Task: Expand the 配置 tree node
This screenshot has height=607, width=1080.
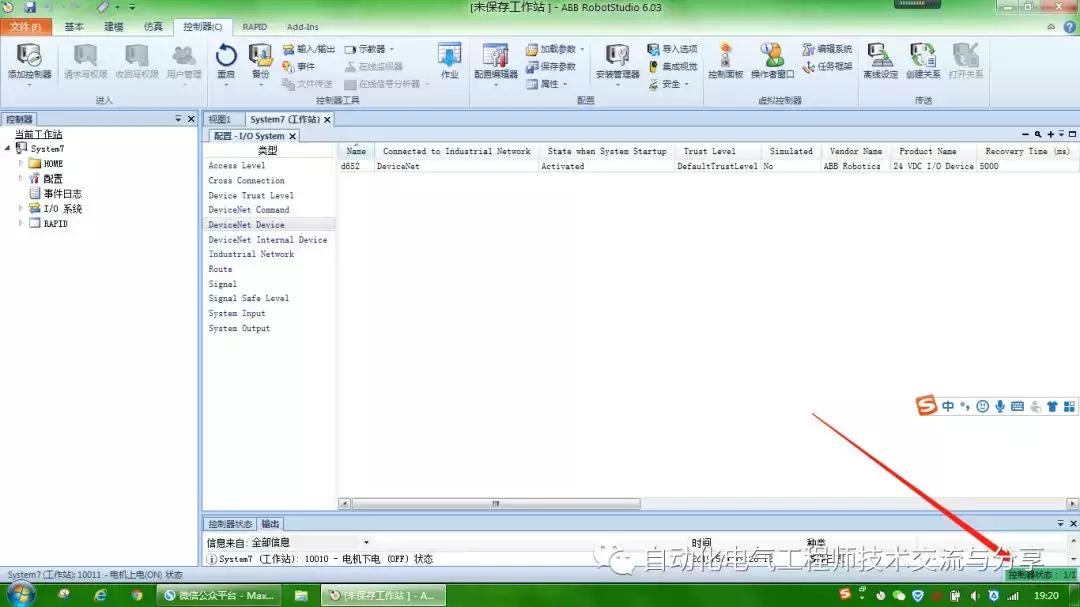Action: pos(21,178)
